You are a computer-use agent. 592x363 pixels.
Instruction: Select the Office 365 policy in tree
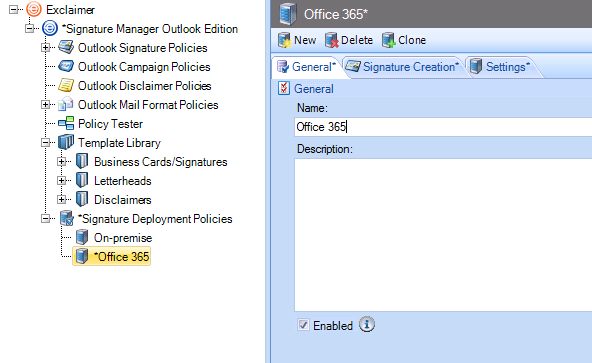click(121, 256)
